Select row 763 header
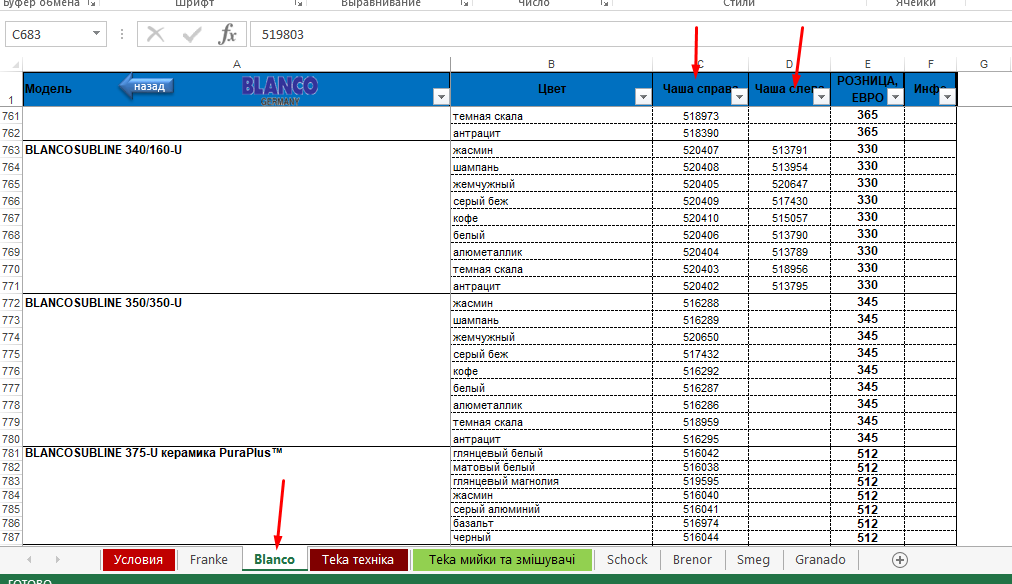Image resolution: width=1012 pixels, height=584 pixels. 11,150
